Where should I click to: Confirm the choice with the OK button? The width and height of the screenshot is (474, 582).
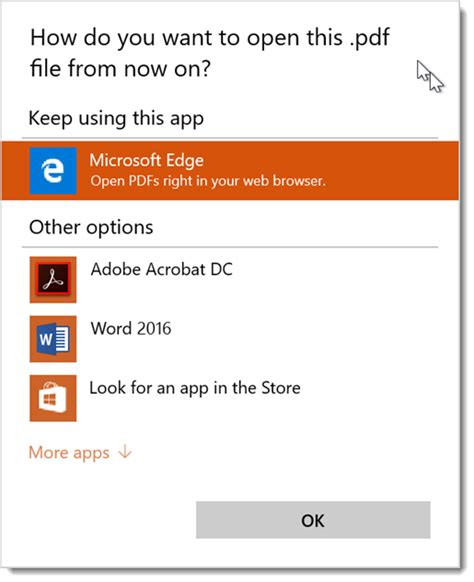click(313, 520)
